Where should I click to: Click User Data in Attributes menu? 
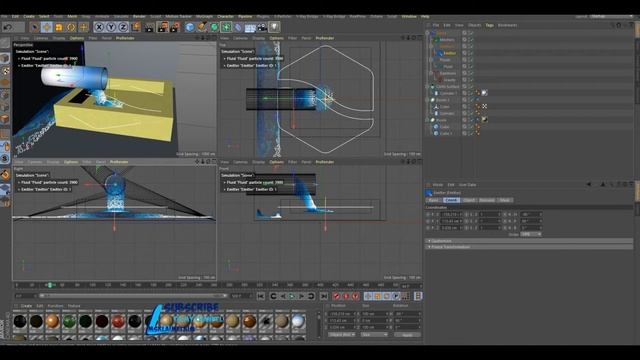click(x=468, y=185)
